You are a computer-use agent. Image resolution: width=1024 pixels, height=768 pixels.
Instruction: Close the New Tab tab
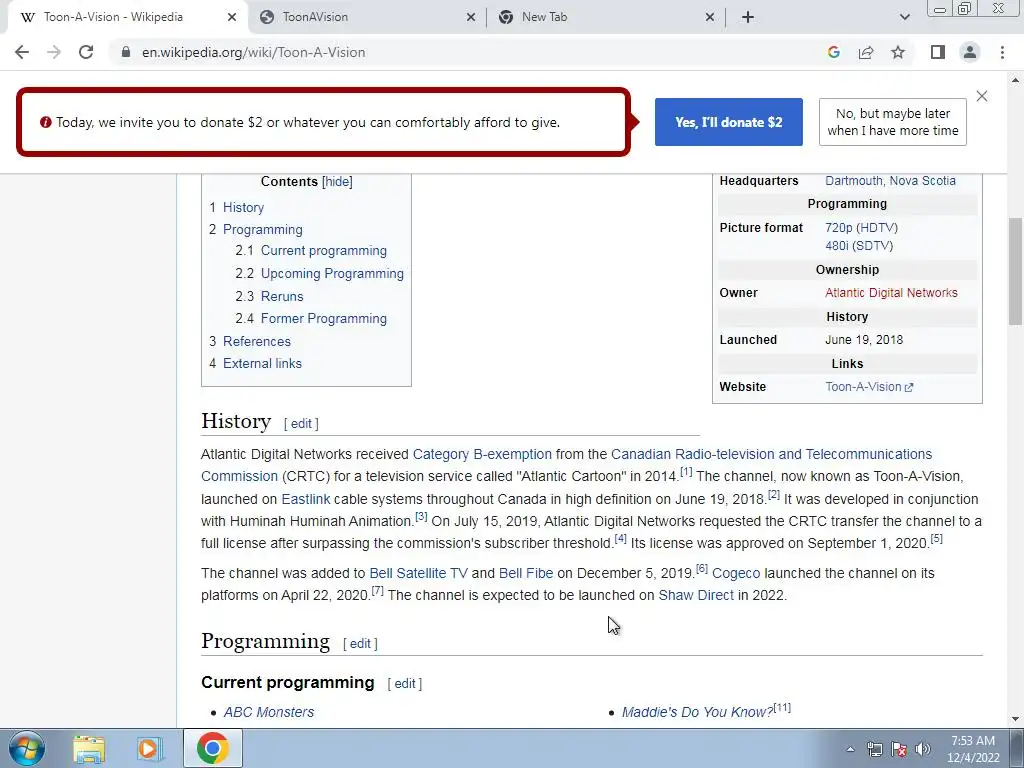(710, 17)
